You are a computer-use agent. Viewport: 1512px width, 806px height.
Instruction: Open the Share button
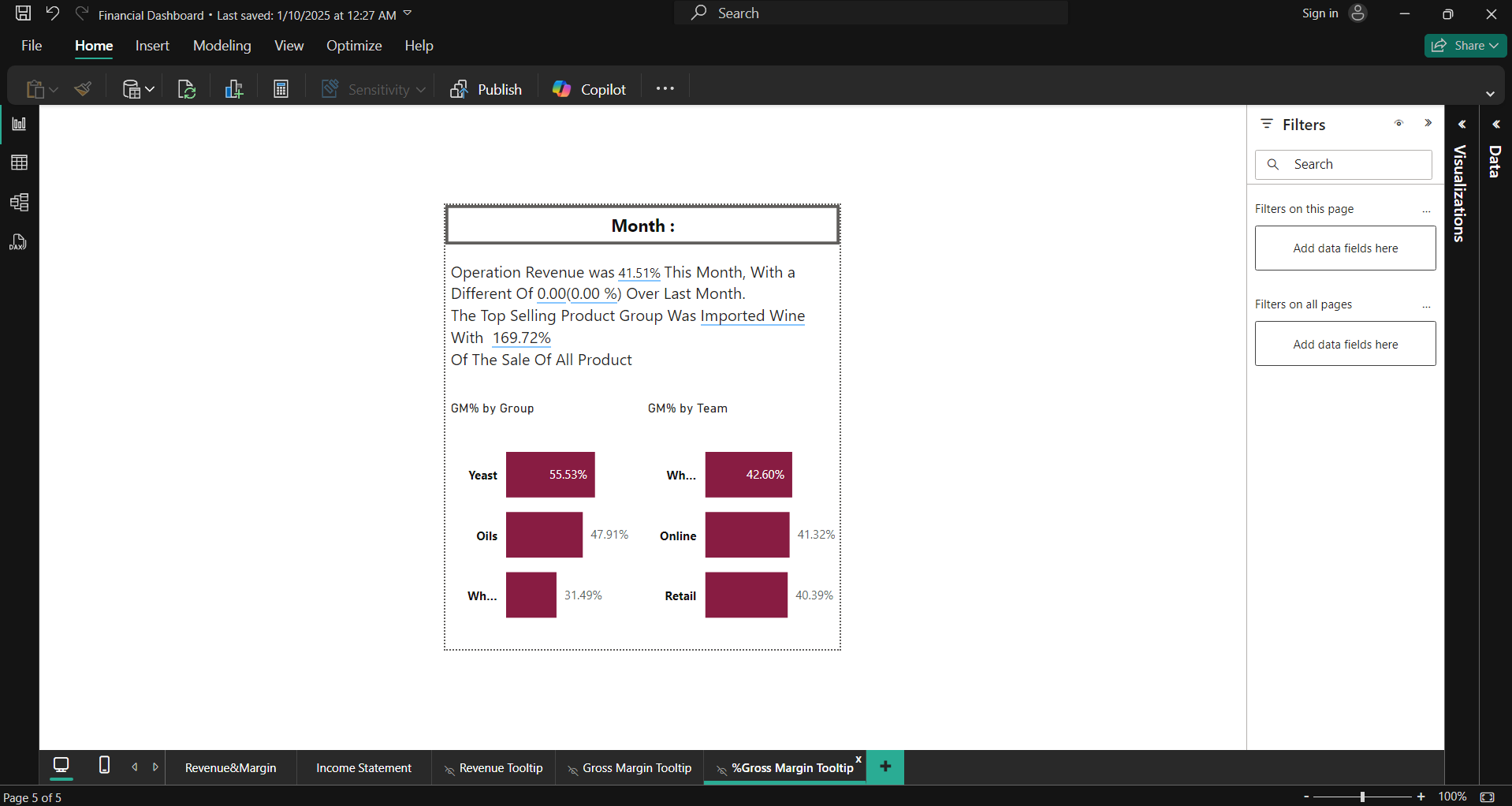(x=1465, y=46)
